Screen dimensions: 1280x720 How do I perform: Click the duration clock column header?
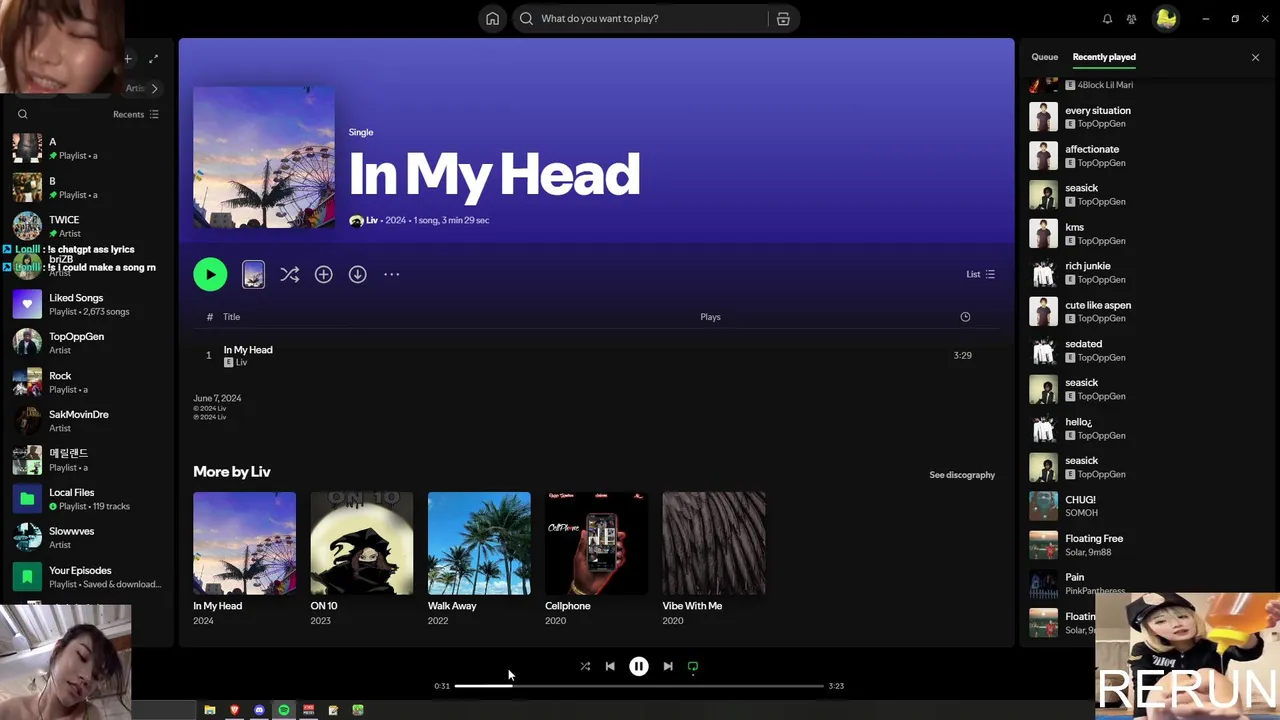[965, 317]
